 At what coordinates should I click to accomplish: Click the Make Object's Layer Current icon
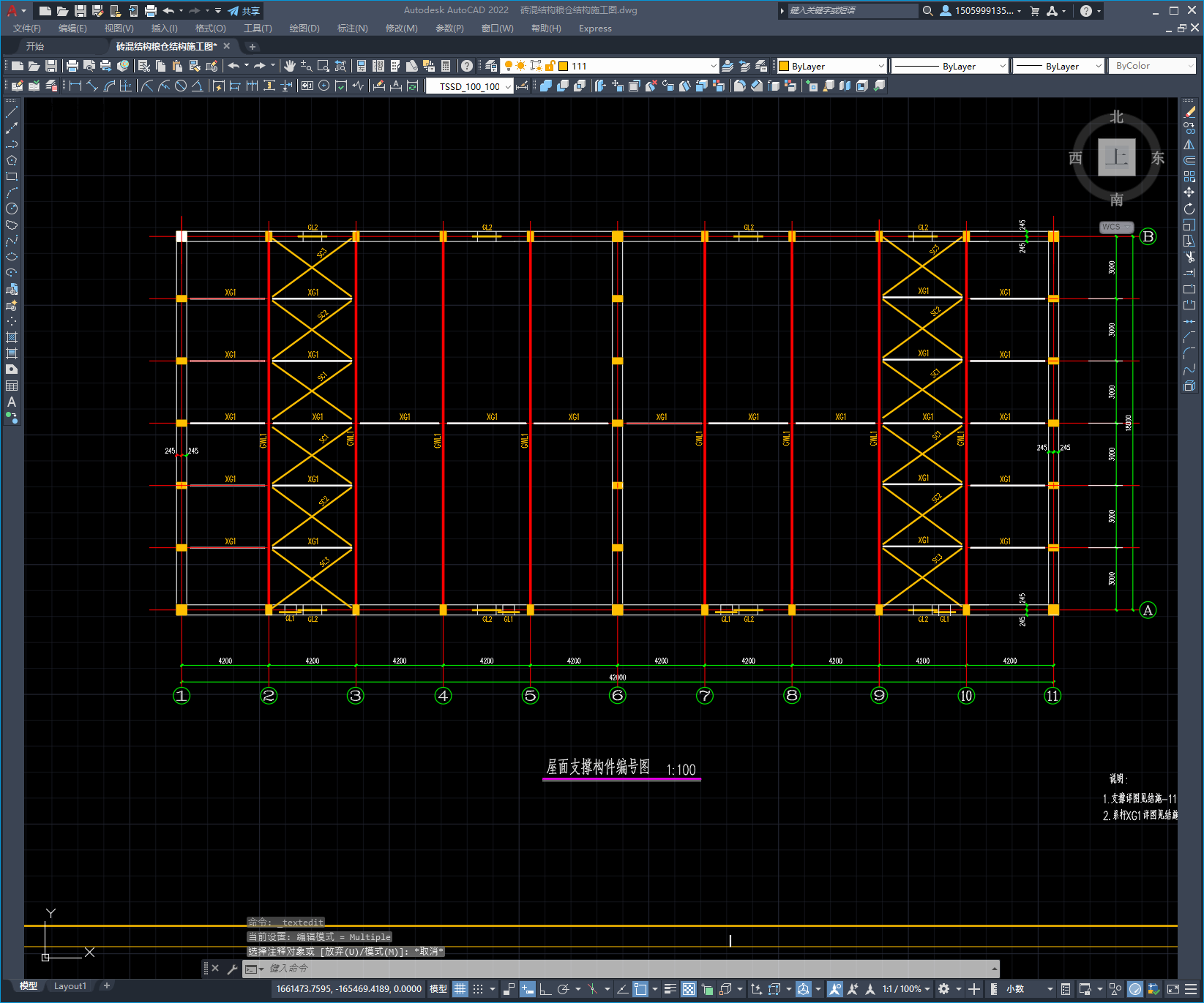(728, 66)
